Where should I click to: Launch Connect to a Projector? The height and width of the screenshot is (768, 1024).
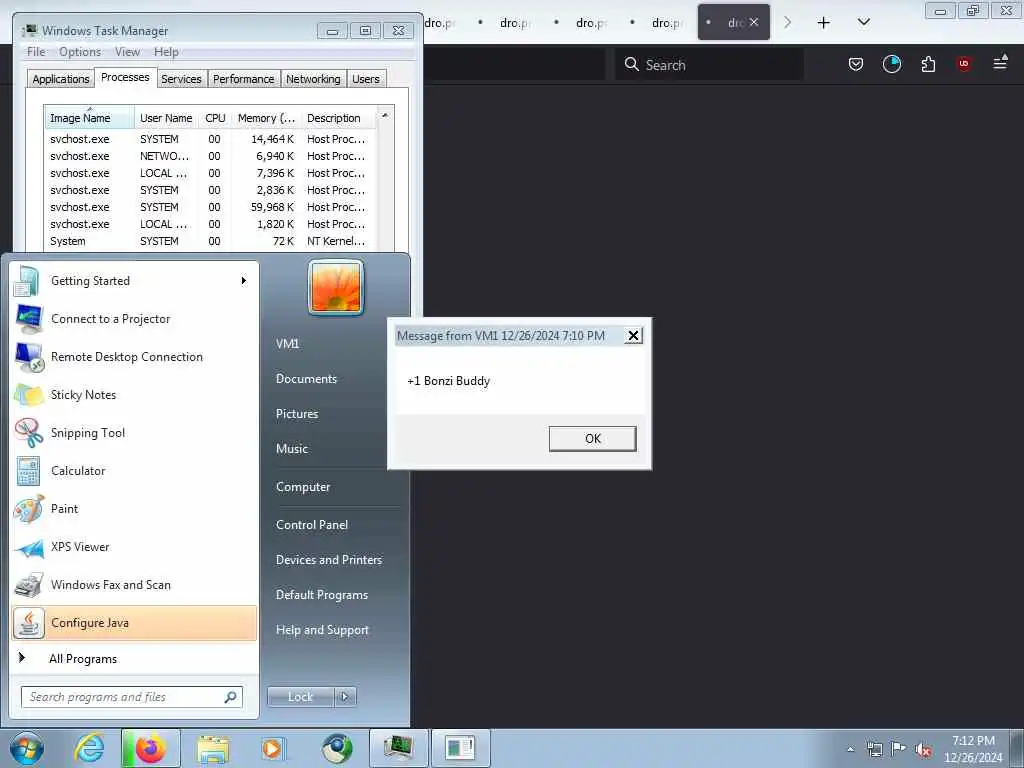(x=134, y=319)
